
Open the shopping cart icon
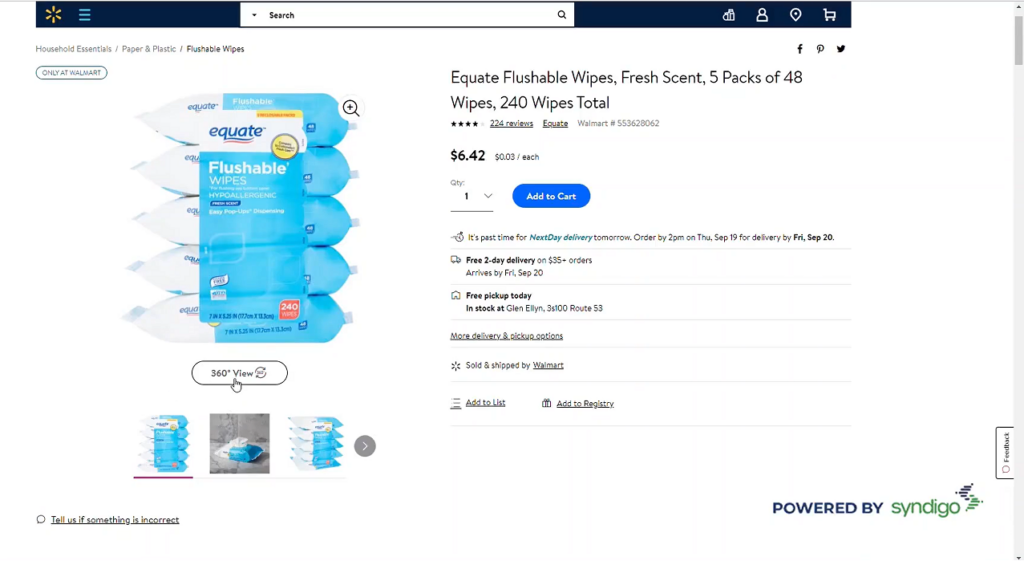pyautogui.click(x=829, y=15)
